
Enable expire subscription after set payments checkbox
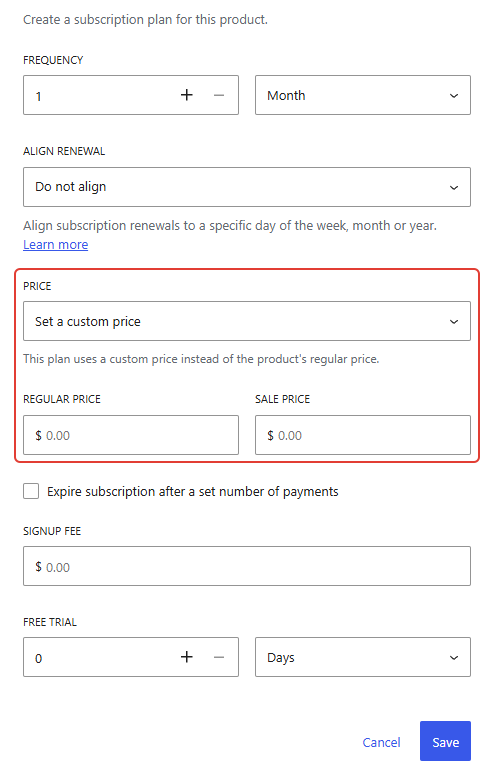pos(31,491)
